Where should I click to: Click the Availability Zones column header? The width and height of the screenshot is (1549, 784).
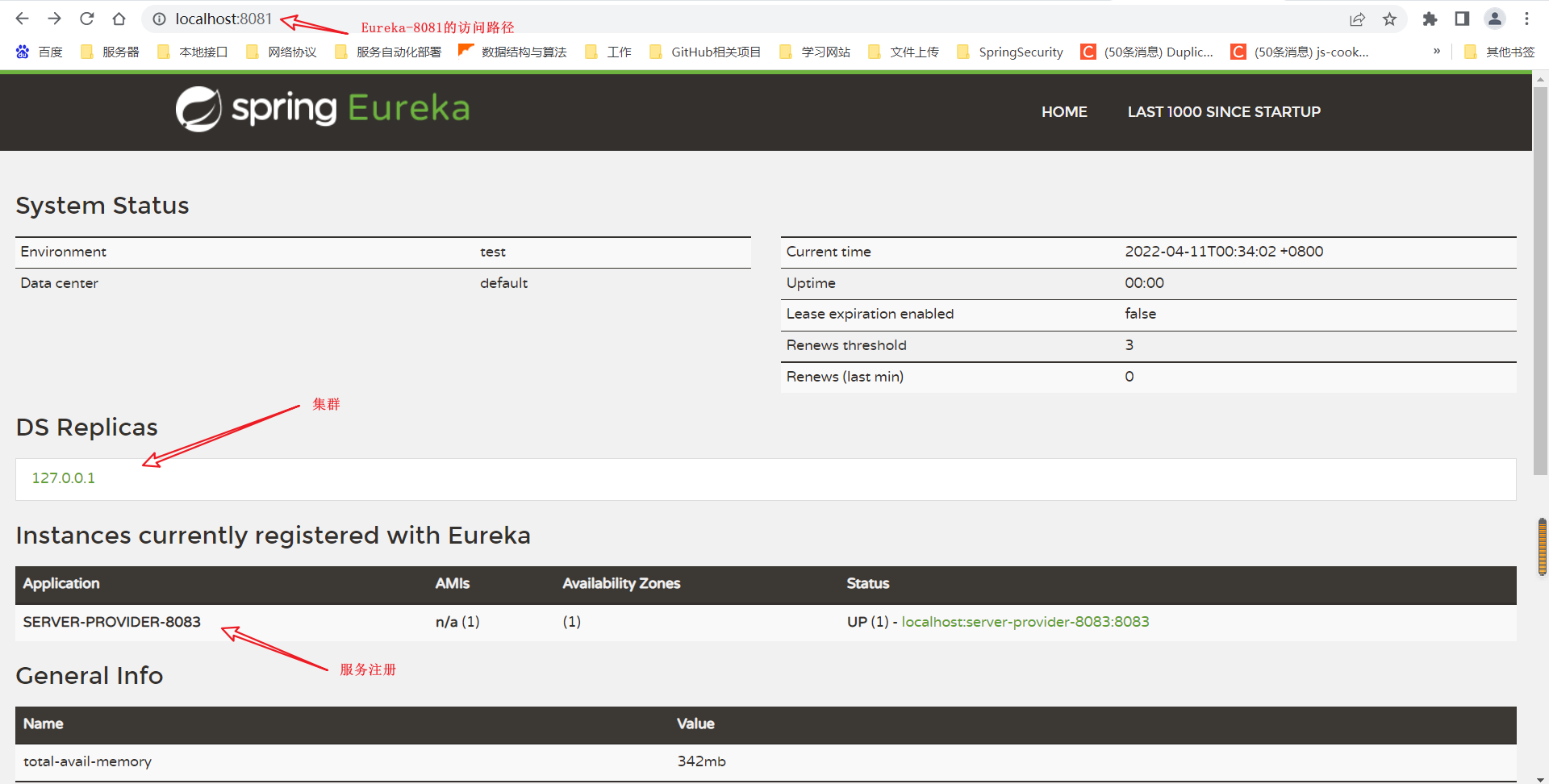(x=621, y=583)
